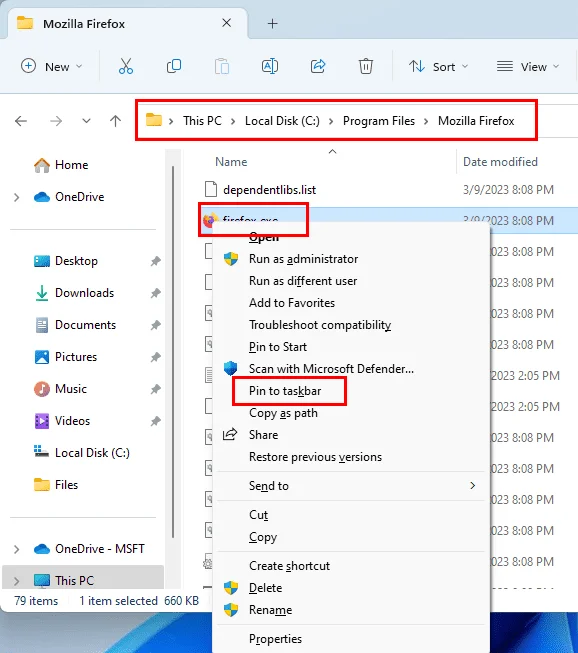Go up one folder level arrow

coord(115,121)
